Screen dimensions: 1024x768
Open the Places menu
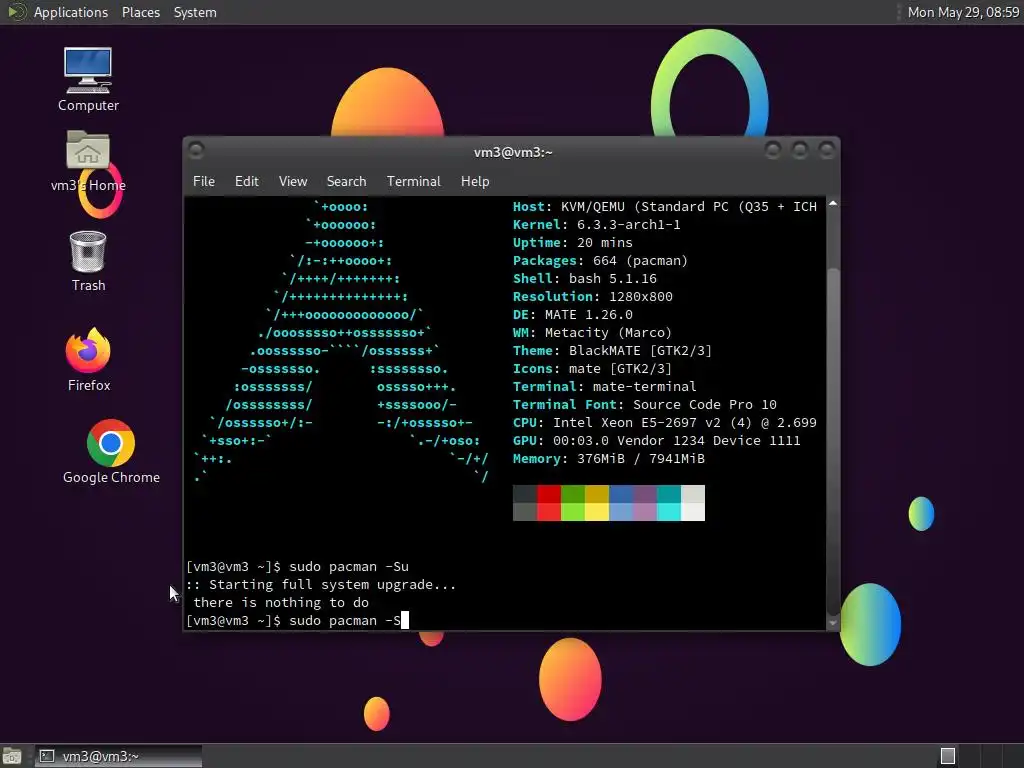click(x=140, y=12)
